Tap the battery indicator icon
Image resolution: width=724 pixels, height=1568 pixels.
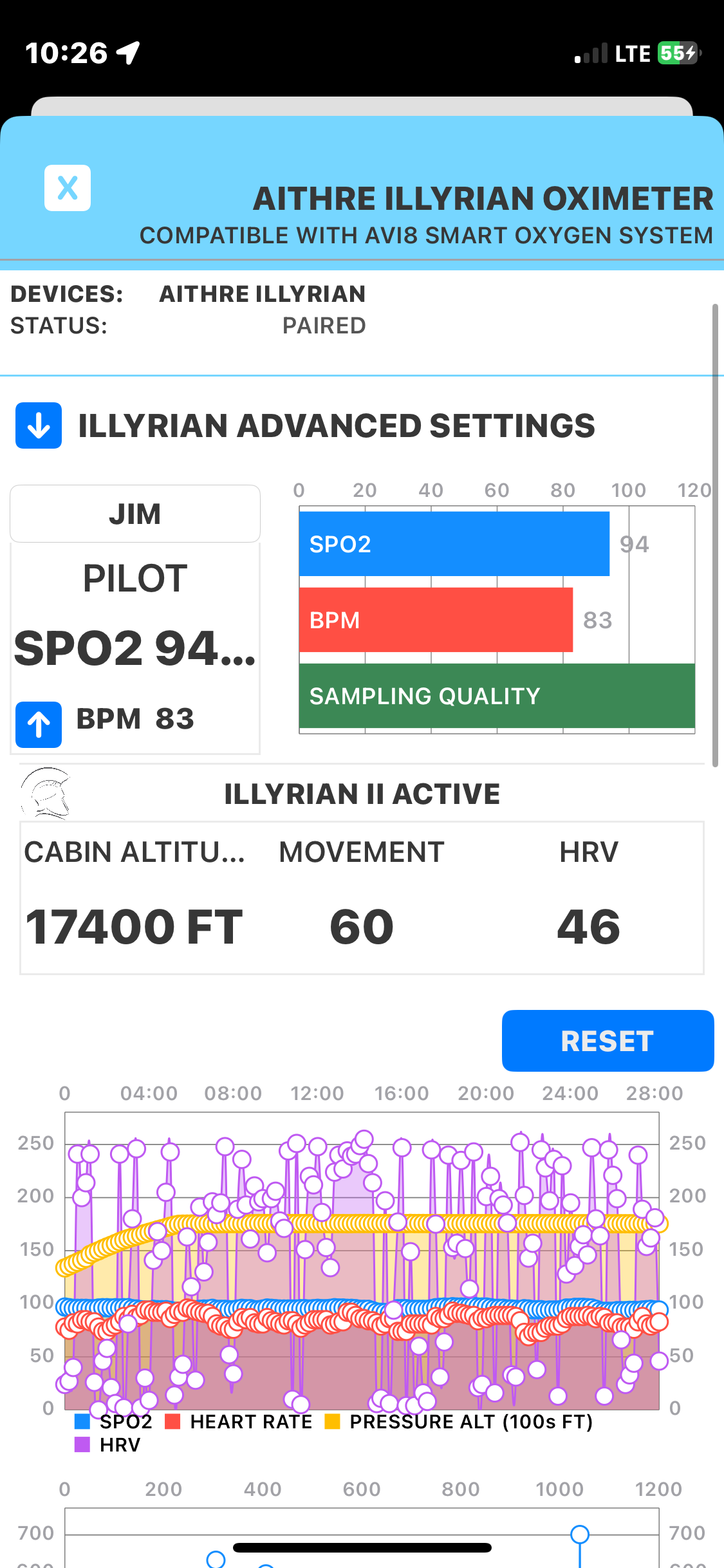coord(678,53)
